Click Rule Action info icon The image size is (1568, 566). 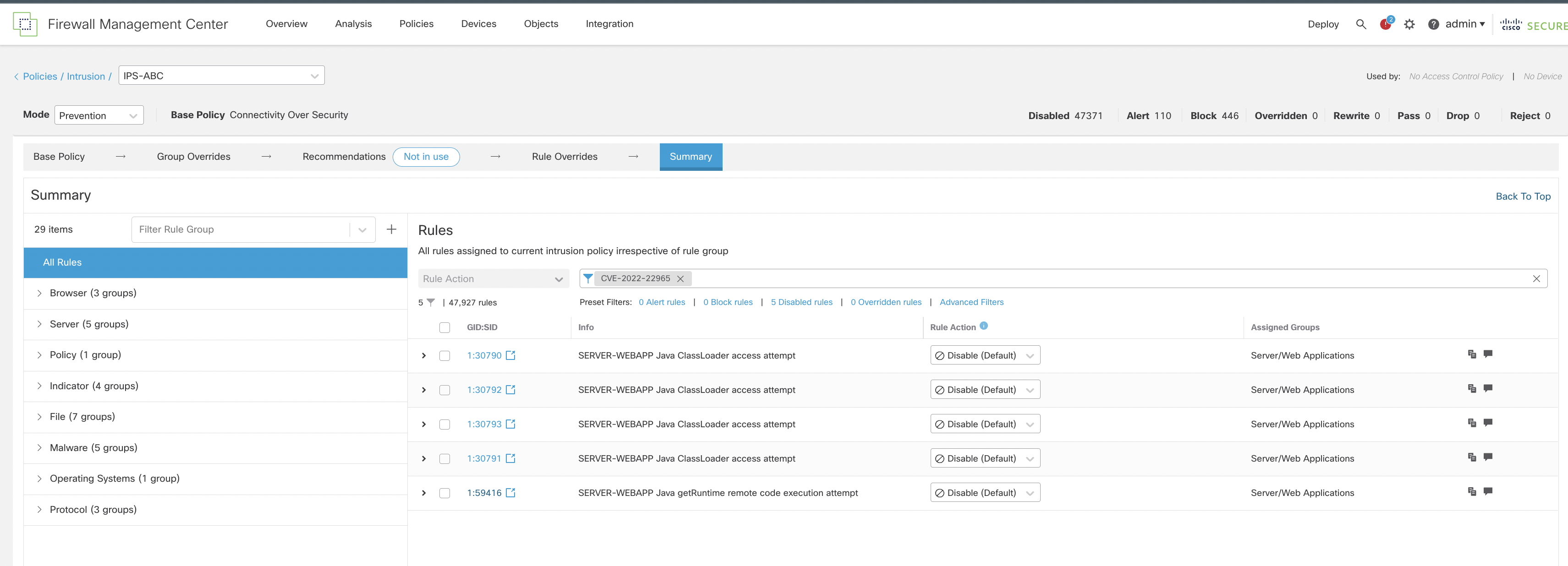tap(984, 326)
